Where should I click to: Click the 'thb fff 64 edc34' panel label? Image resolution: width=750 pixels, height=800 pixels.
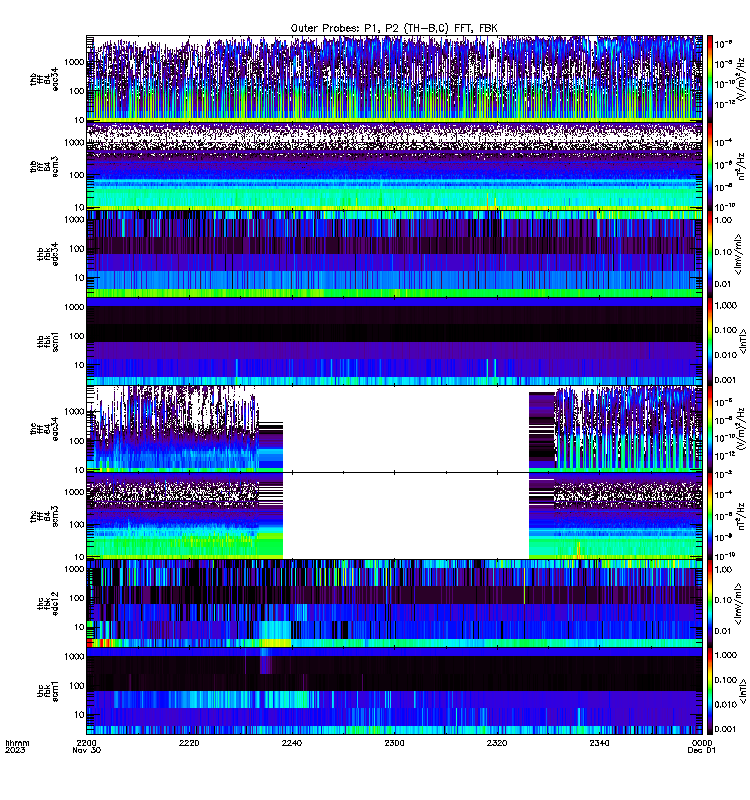[44, 78]
